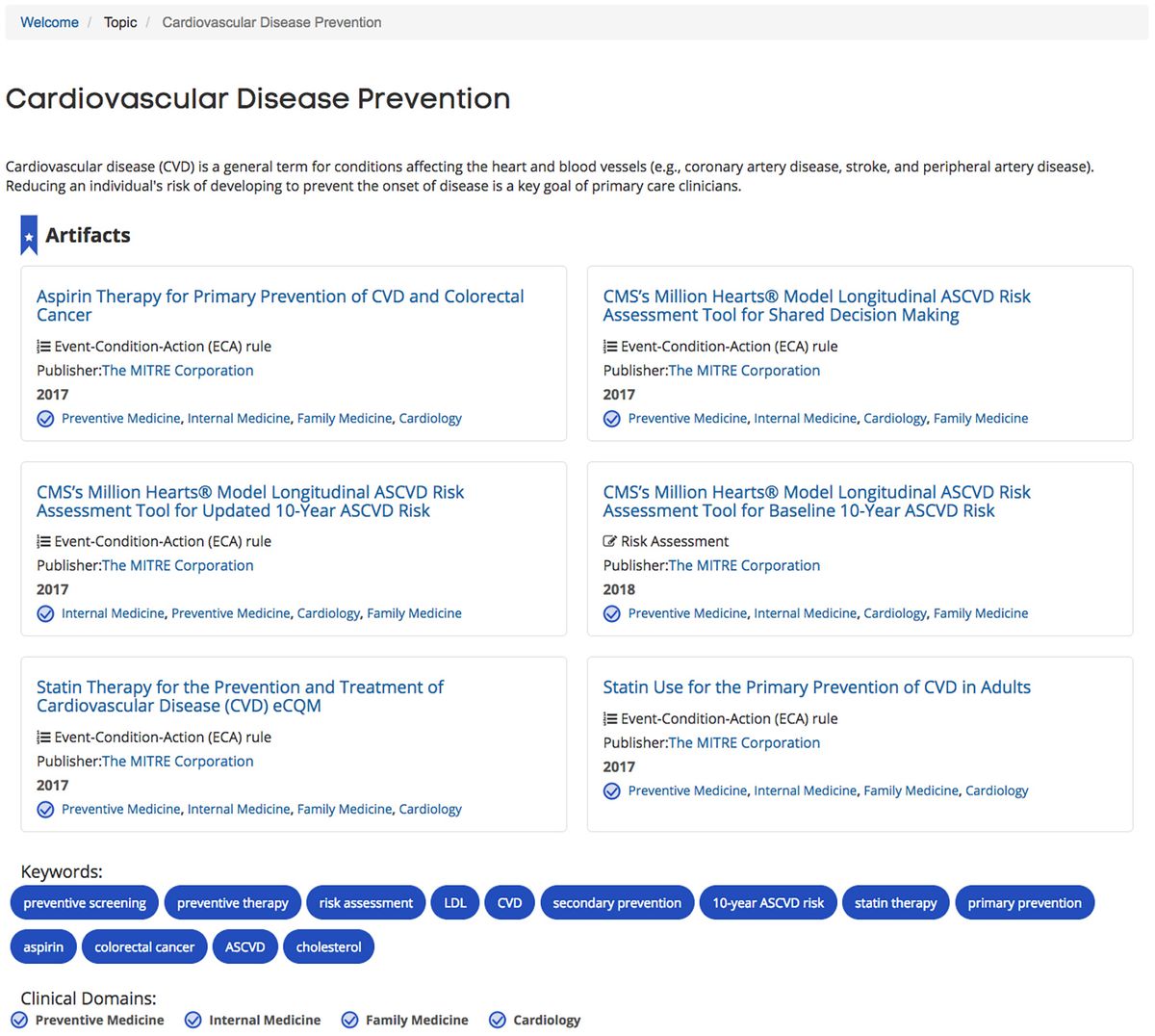Click the ECA list icon on Statin Use card
Screen dimensions: 1155x1036
[609, 718]
